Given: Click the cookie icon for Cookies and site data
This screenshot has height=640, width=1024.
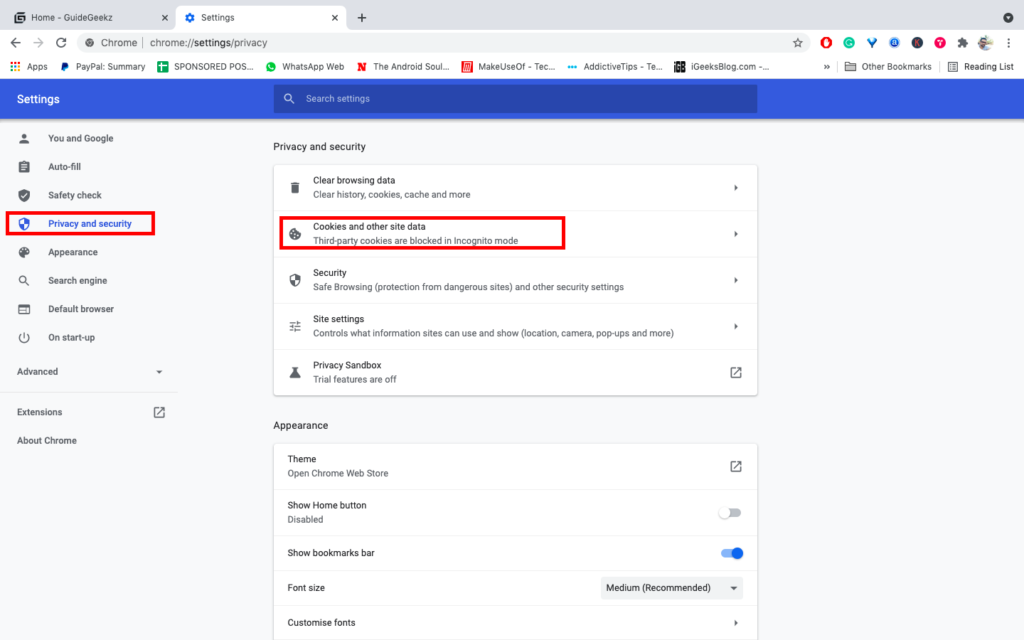Looking at the screenshot, I should tap(295, 234).
